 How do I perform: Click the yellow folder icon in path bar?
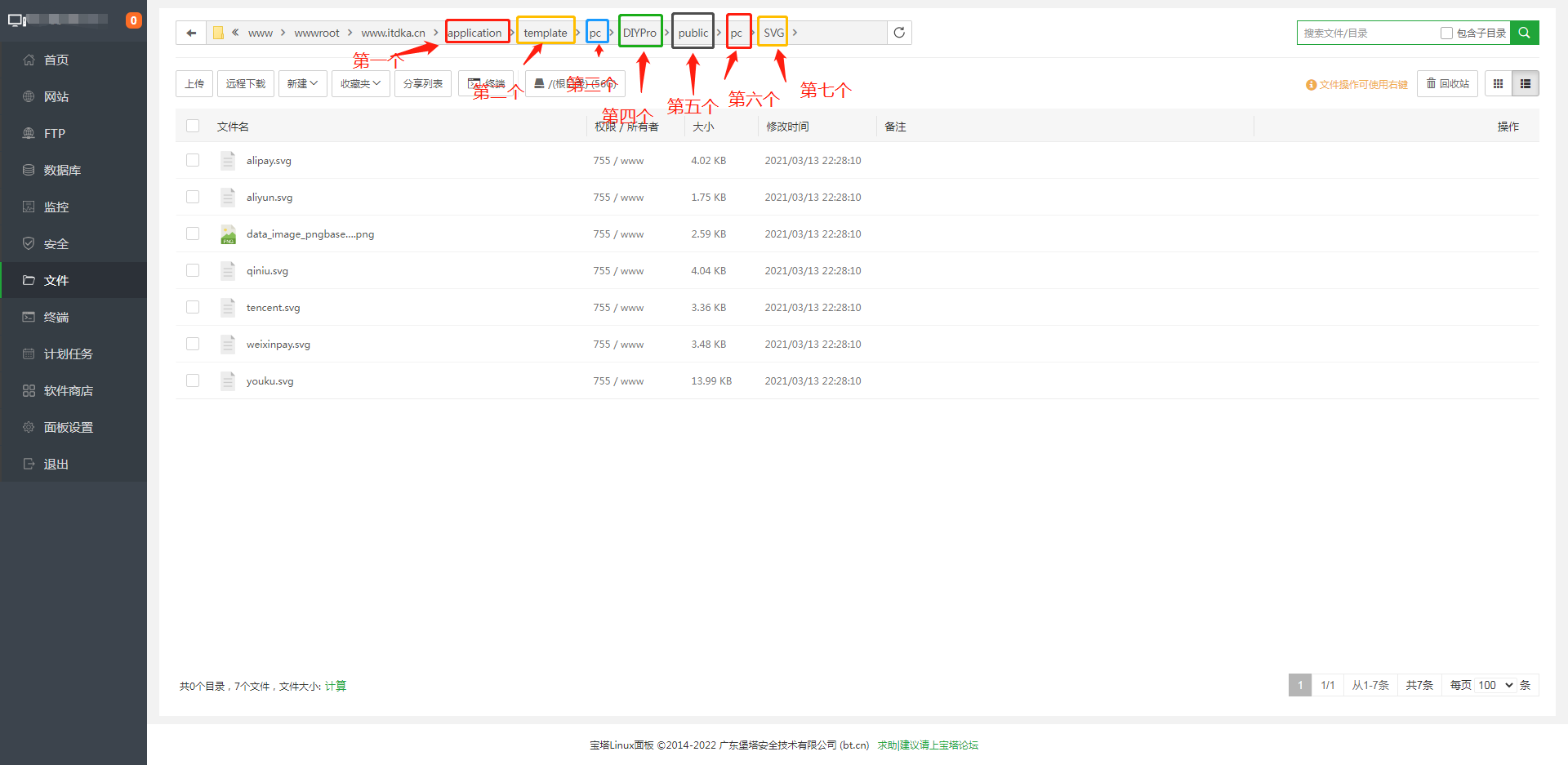point(218,33)
